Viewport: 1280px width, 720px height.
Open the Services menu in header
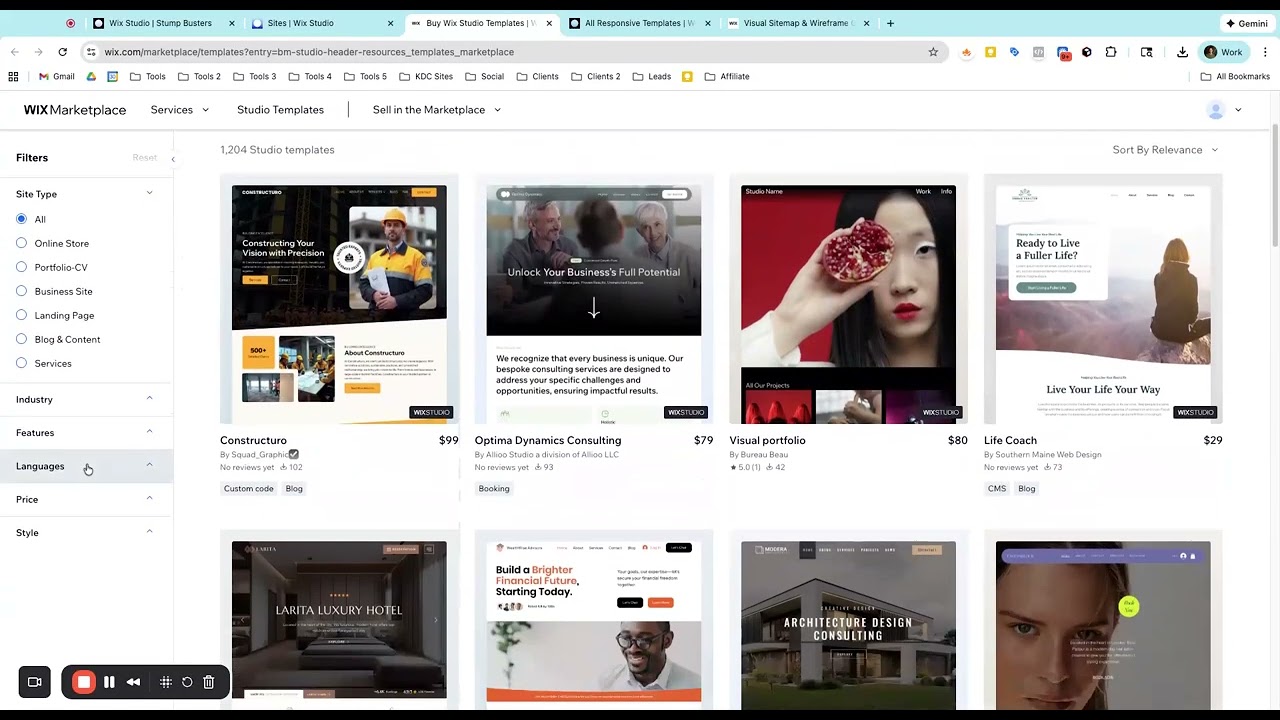180,110
